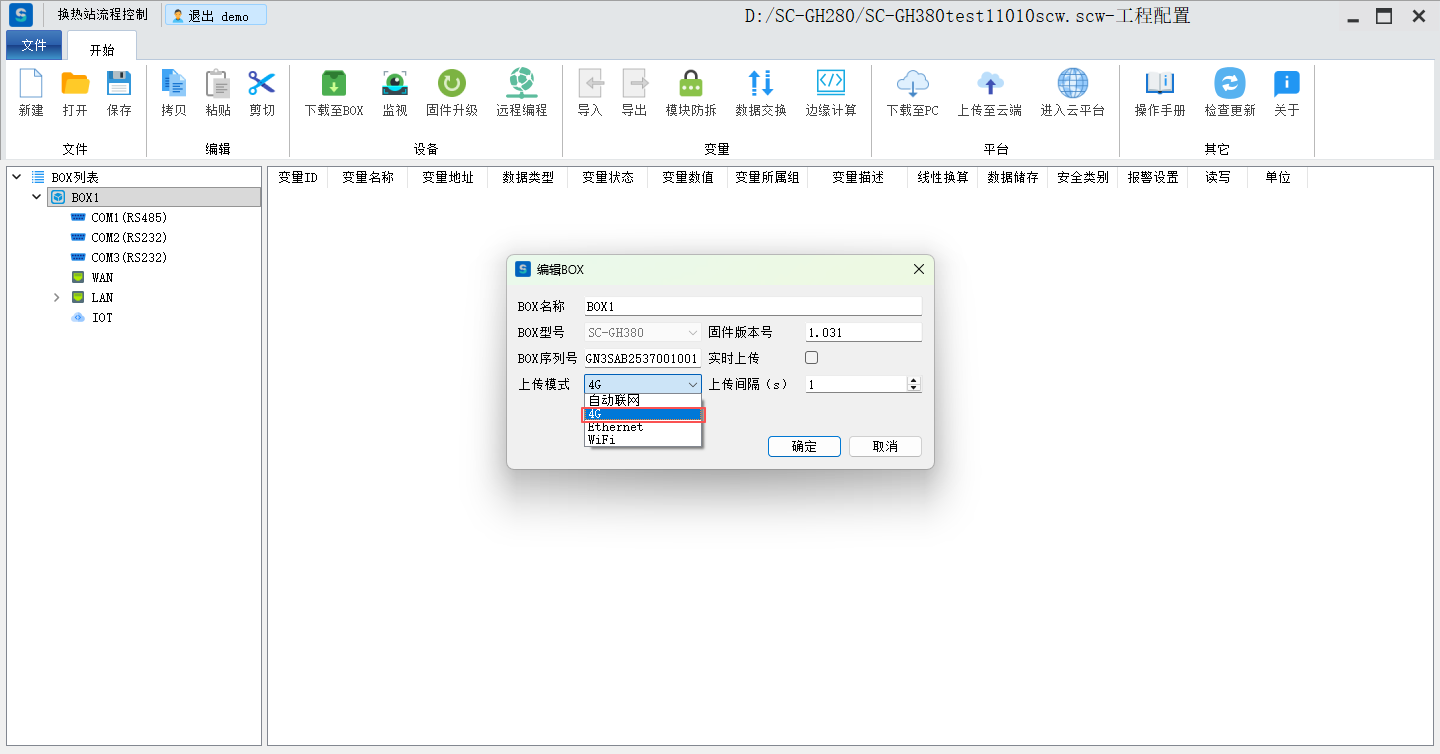1440x754 pixels.
Task: Enable the 实时上传 checkbox
Action: (x=812, y=358)
